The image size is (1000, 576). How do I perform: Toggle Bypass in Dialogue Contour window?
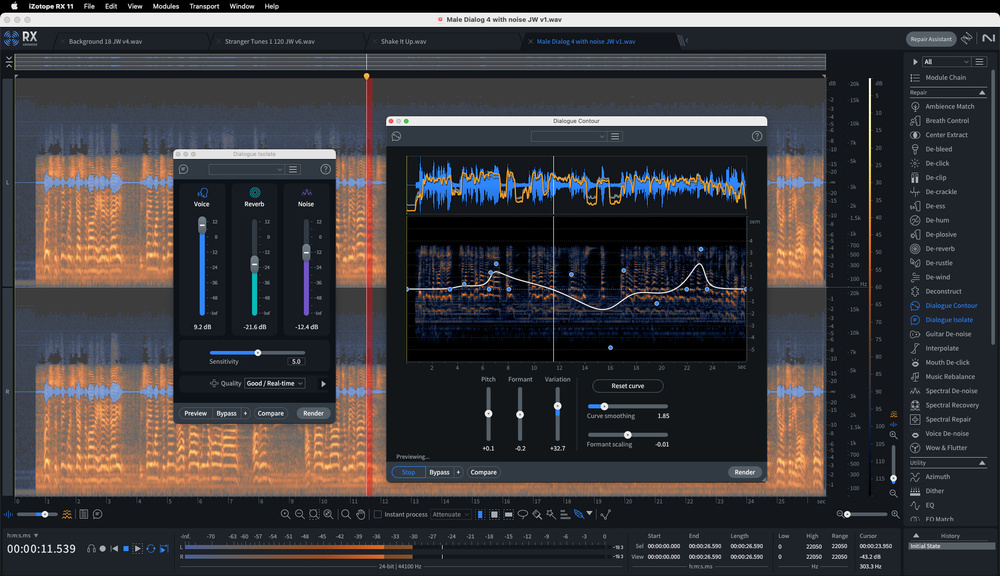(x=439, y=472)
